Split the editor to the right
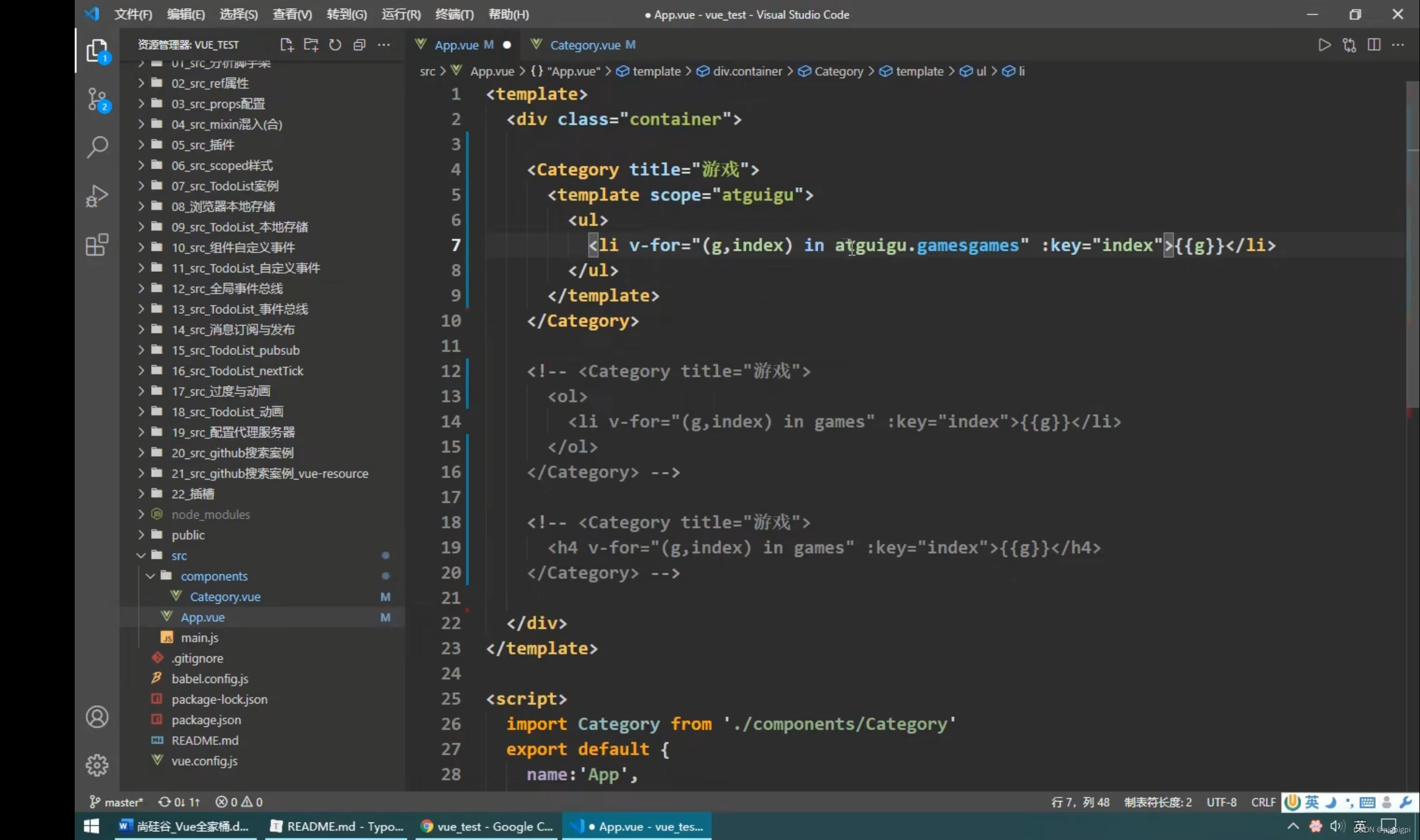Screen dimensions: 1420x840 [1374, 45]
